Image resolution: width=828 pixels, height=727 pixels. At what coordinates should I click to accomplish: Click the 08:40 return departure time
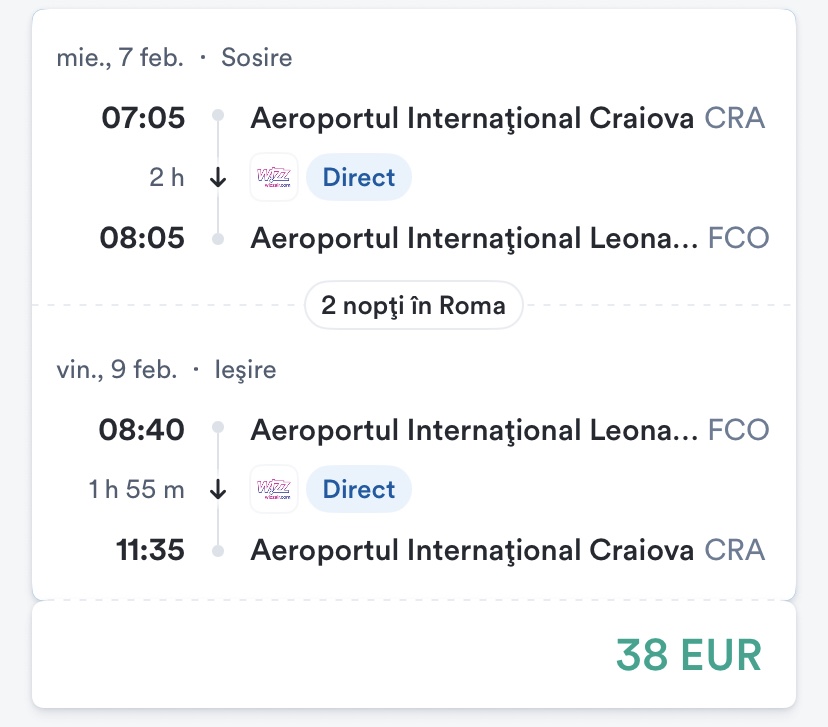point(143,430)
